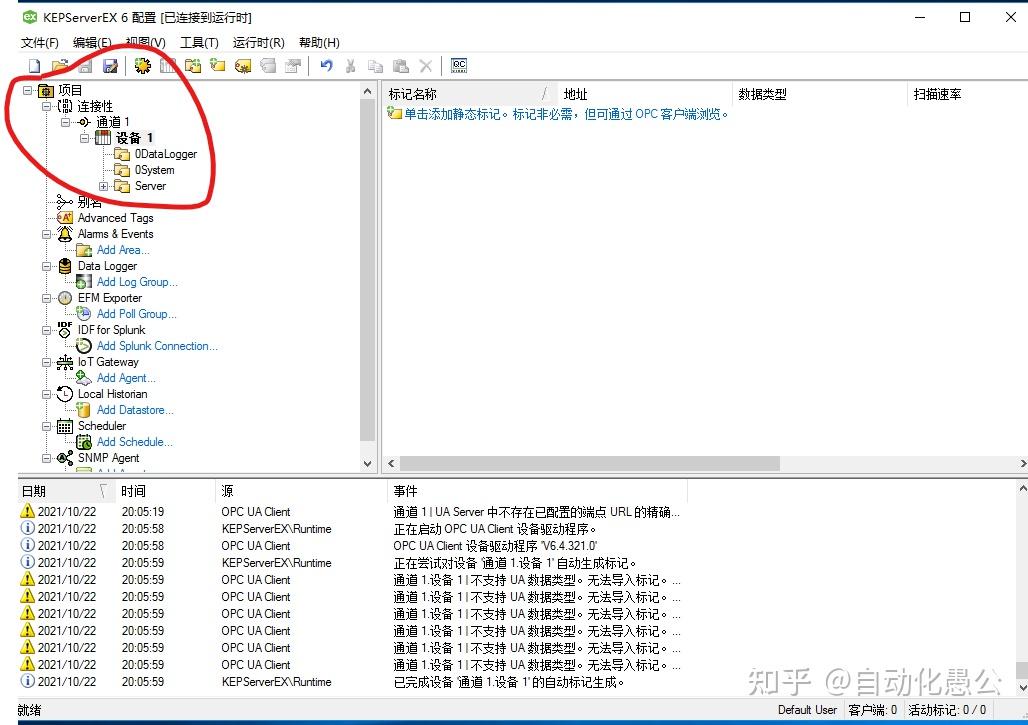Image resolution: width=1028 pixels, height=725 pixels.
Task: Launch the OPC Quick Client from the toolbar
Action: click(458, 65)
